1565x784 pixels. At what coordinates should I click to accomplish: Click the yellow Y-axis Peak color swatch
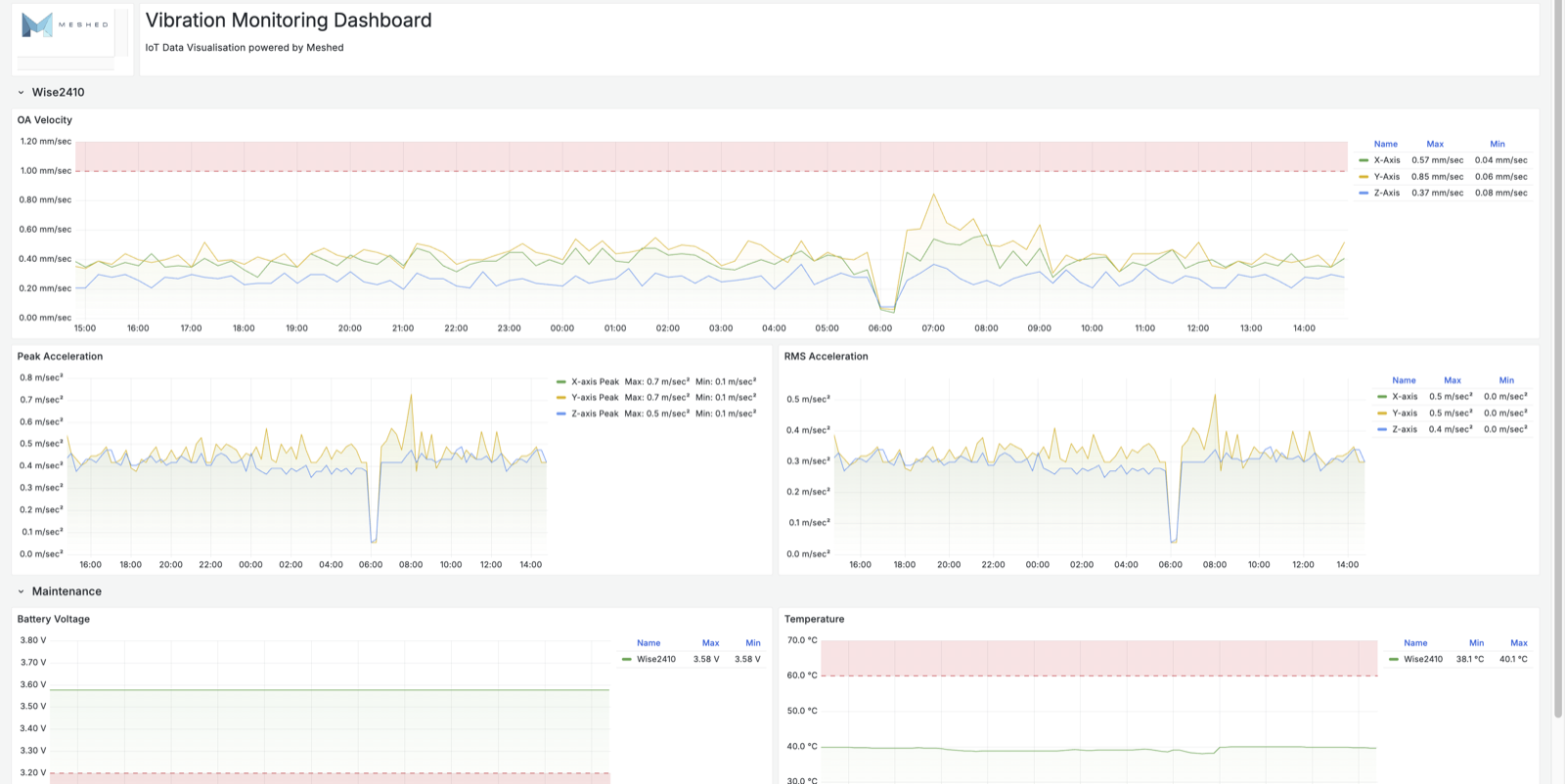click(x=561, y=398)
